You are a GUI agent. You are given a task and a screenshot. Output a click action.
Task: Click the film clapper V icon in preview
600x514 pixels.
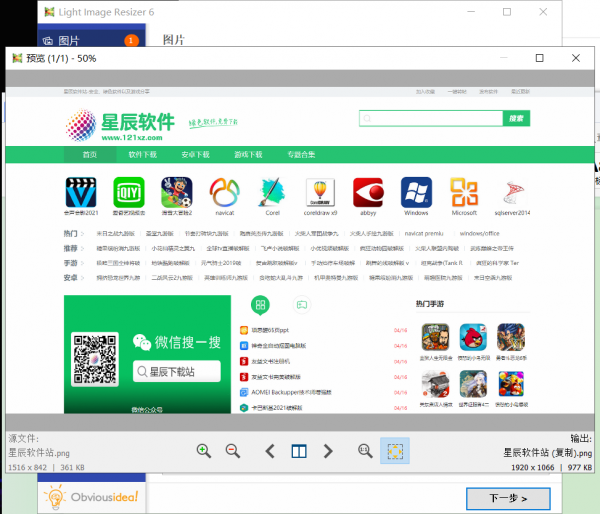click(x=81, y=192)
